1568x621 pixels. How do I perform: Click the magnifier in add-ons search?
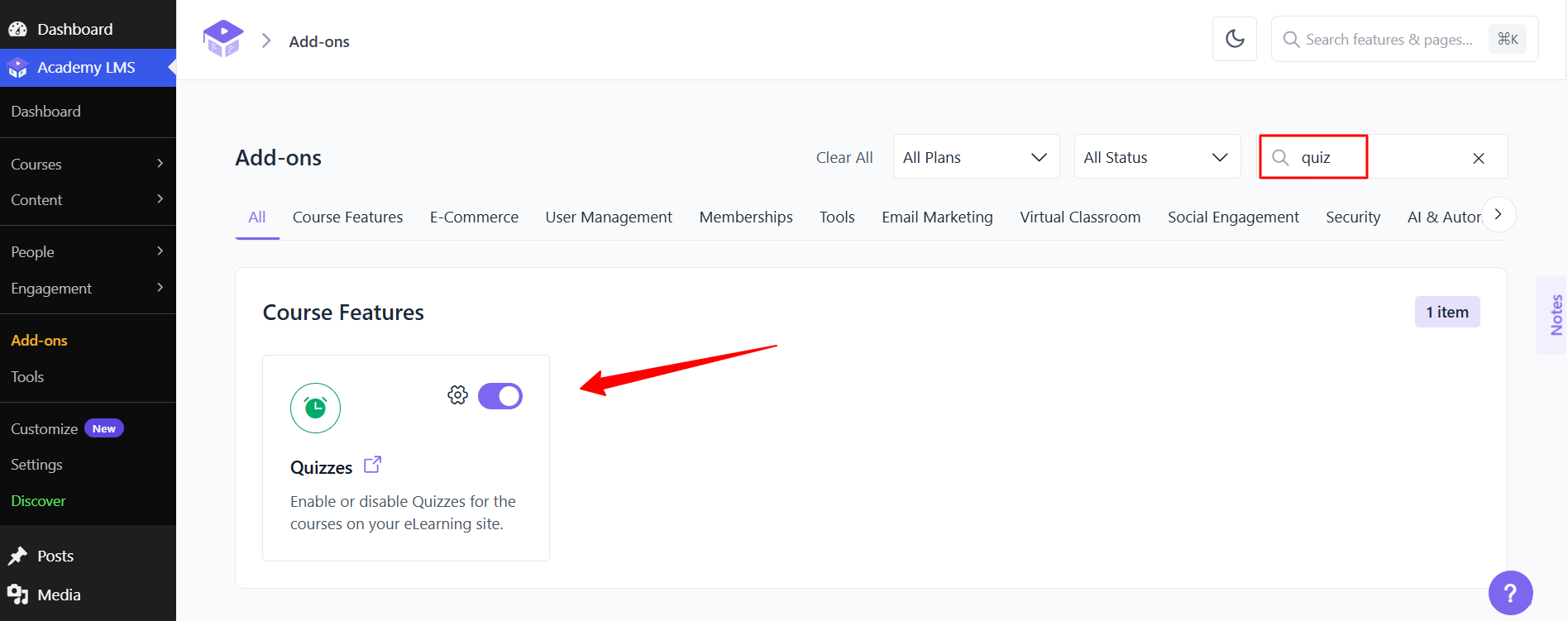pyautogui.click(x=1280, y=157)
